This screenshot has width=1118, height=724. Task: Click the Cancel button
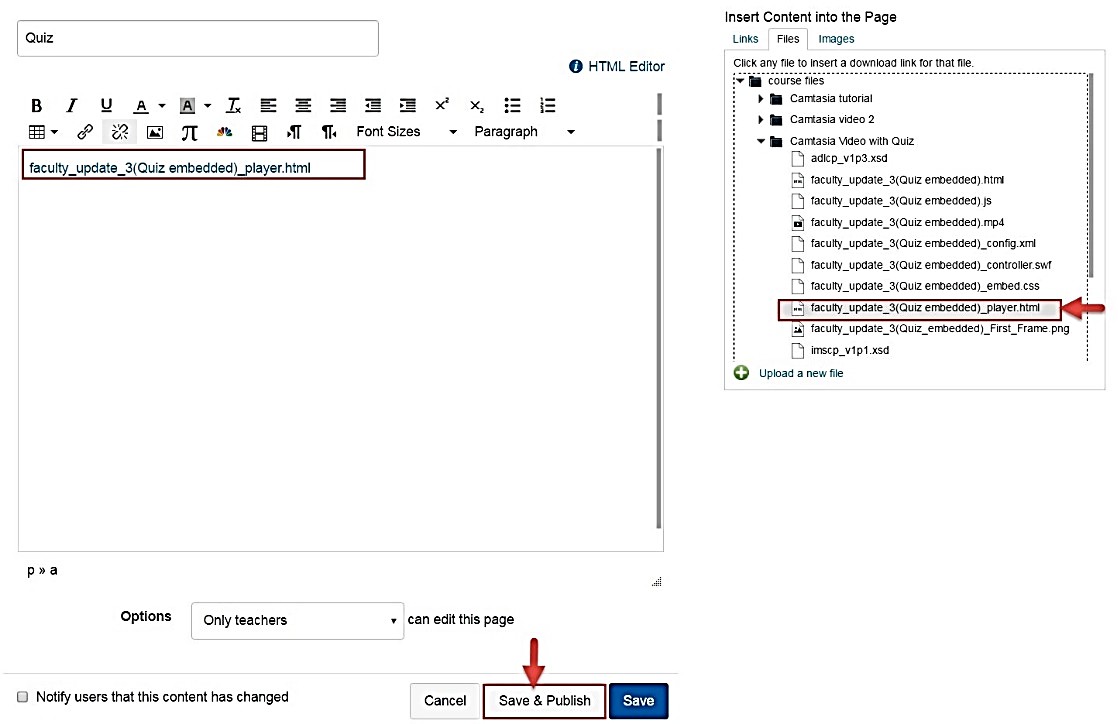click(445, 700)
